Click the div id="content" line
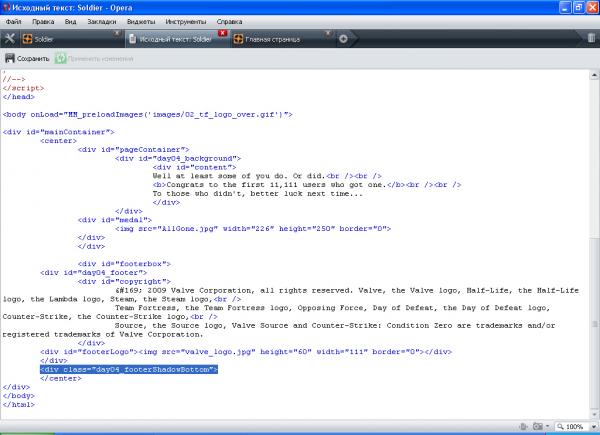 click(x=194, y=167)
